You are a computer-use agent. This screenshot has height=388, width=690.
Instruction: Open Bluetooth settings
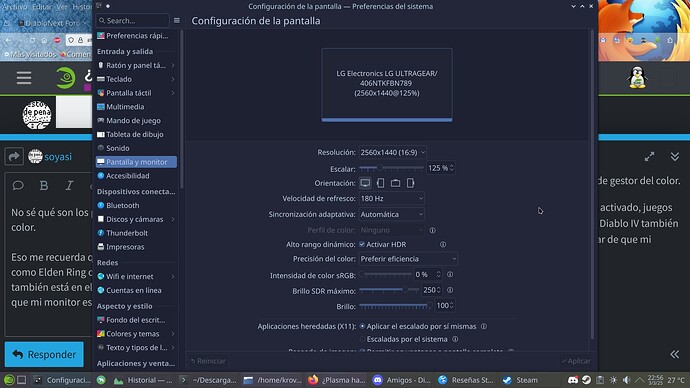click(136, 205)
